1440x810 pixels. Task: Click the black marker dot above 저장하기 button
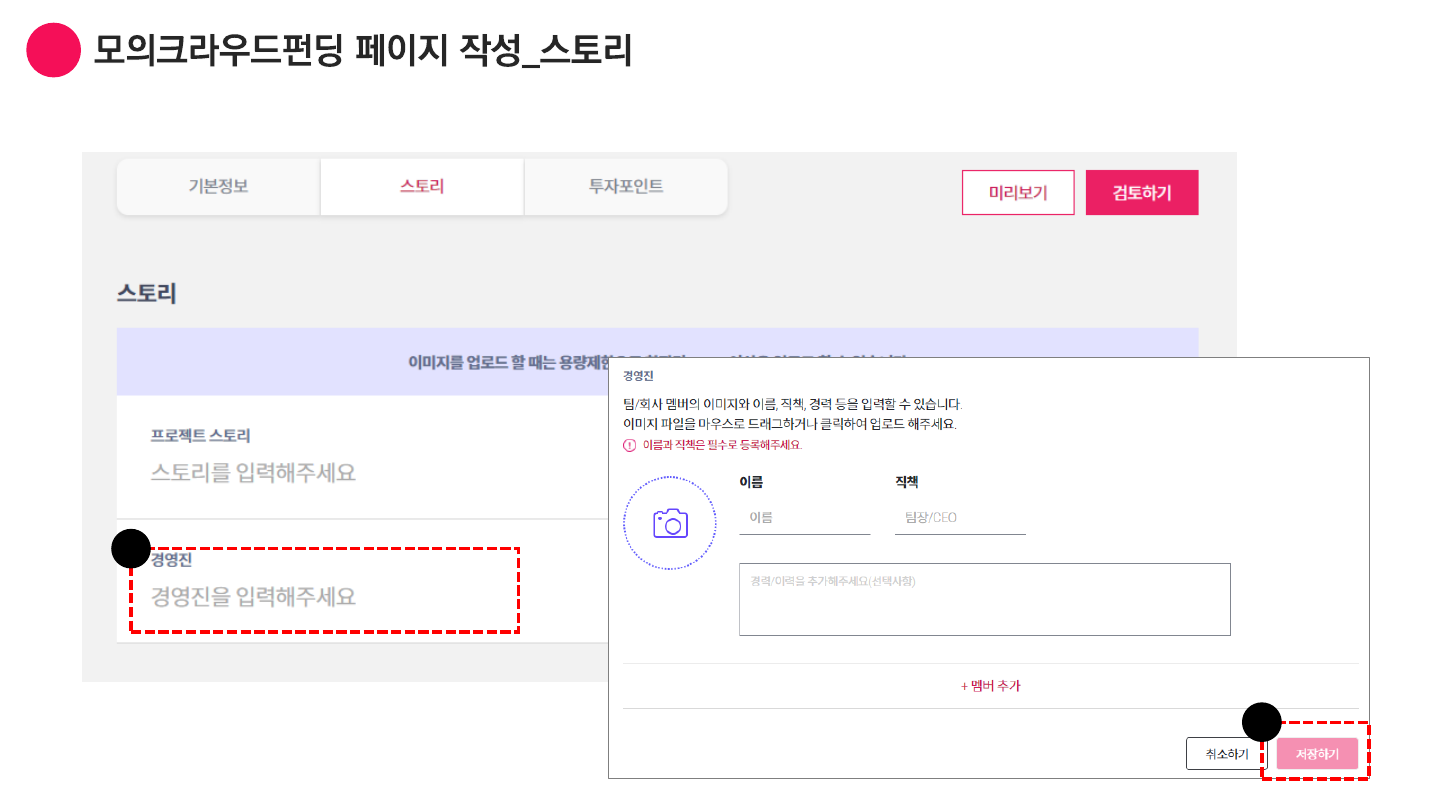click(x=1261, y=722)
